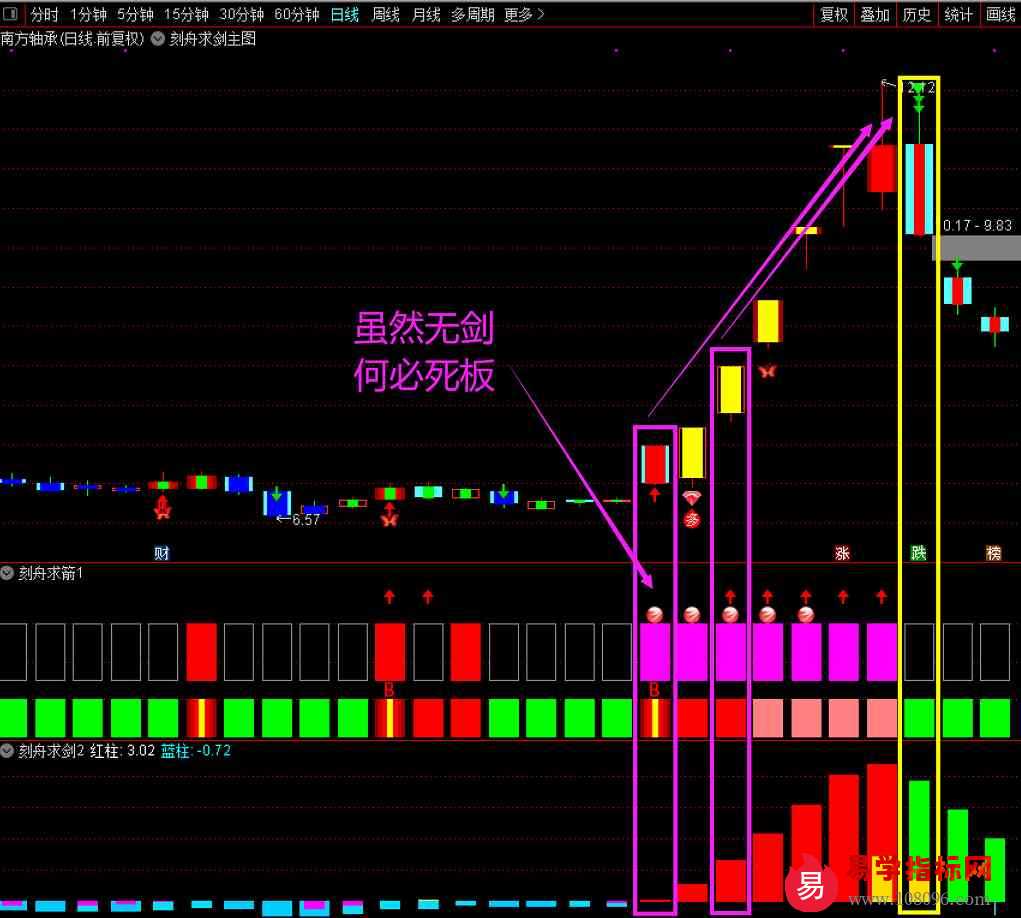Screen dimensions: 1021x918
Task: Switch to 月线 monthly chart
Action: pyautogui.click(x=426, y=14)
